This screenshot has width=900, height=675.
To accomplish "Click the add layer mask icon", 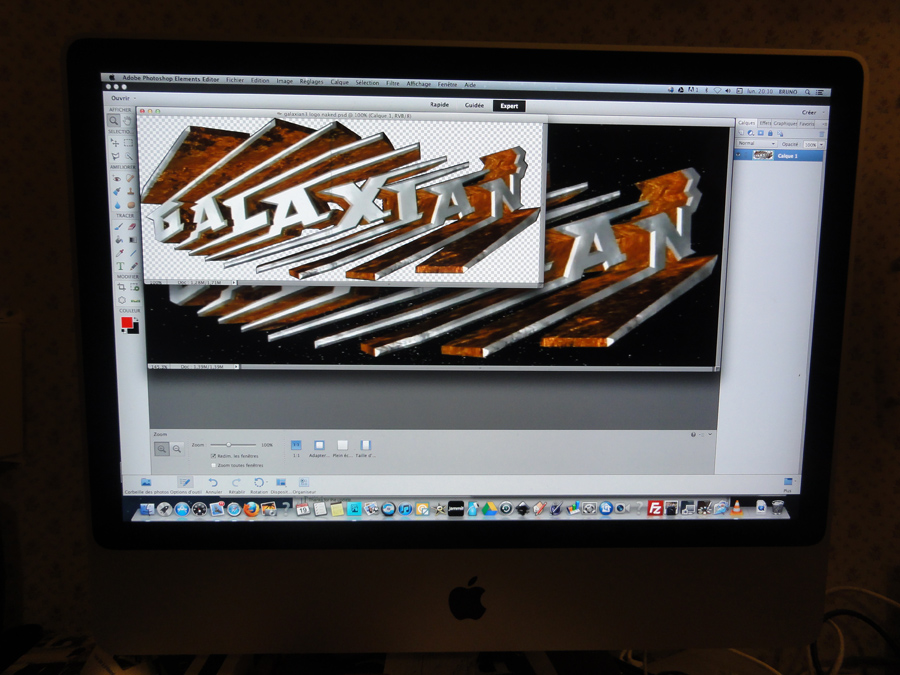I will pos(761,133).
